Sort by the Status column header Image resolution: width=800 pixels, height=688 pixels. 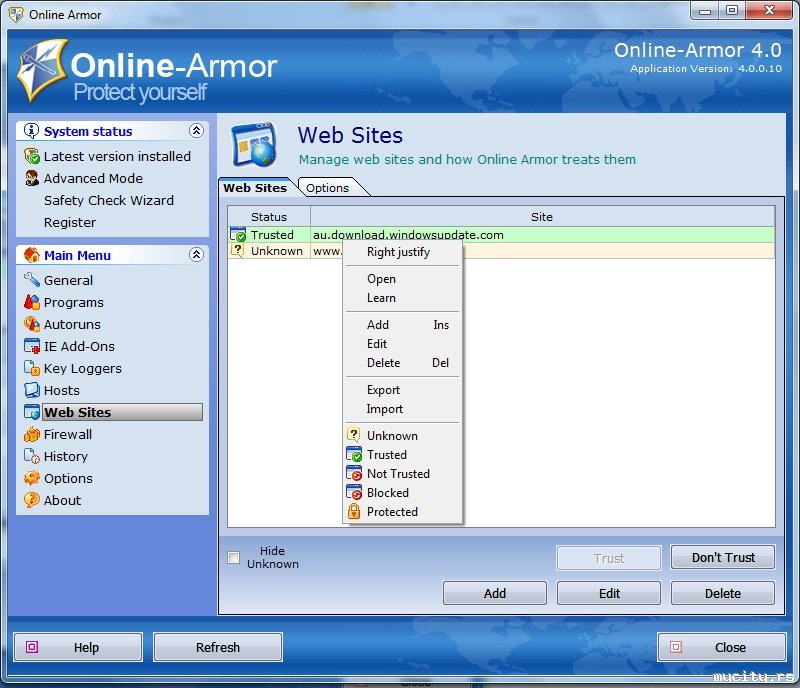click(x=269, y=216)
